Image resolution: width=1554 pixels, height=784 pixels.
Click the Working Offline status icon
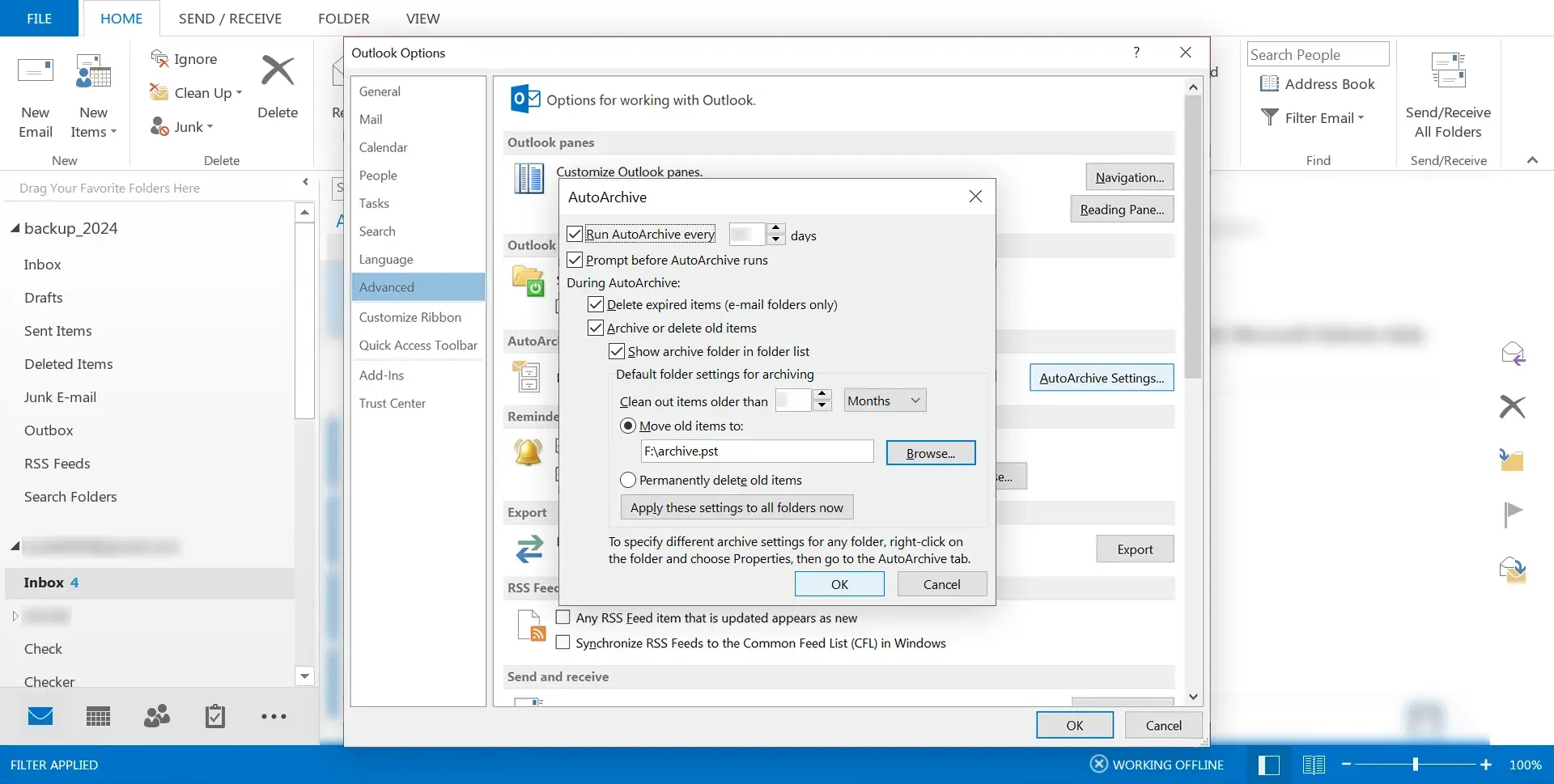pyautogui.click(x=1098, y=764)
